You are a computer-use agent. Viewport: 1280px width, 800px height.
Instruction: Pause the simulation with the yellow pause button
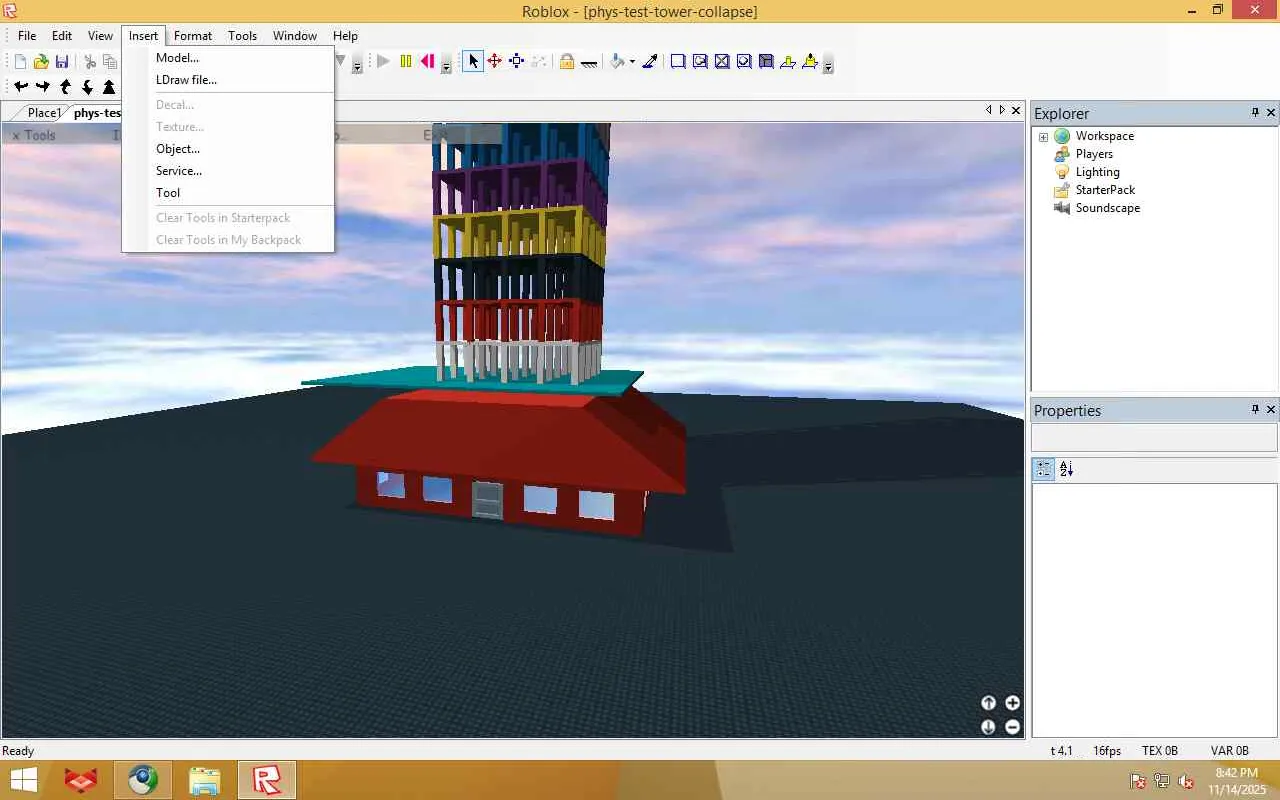tap(405, 62)
